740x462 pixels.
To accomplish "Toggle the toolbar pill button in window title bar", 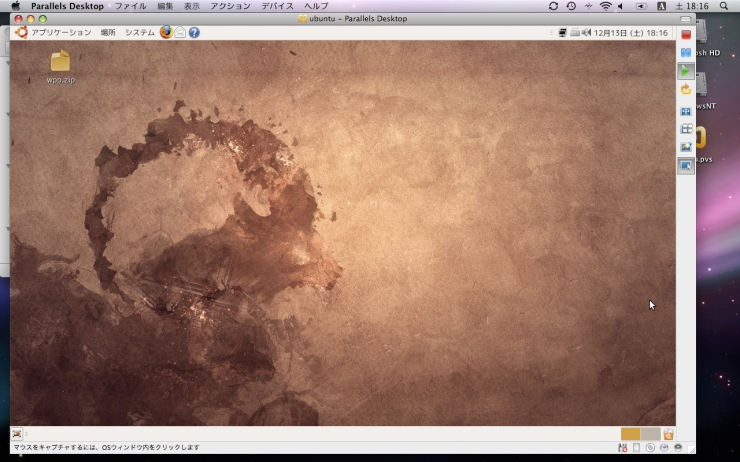I will [x=685, y=19].
